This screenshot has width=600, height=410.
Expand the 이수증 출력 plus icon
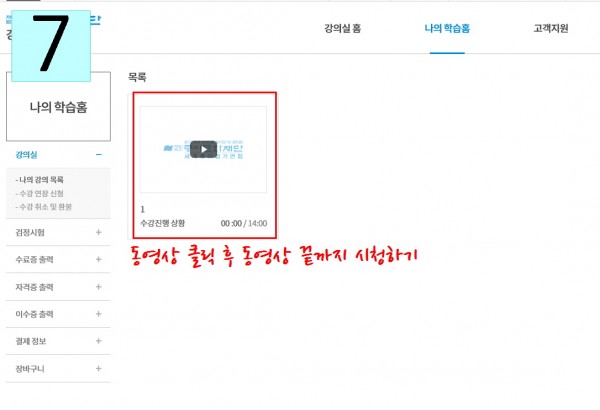pyautogui.click(x=99, y=314)
